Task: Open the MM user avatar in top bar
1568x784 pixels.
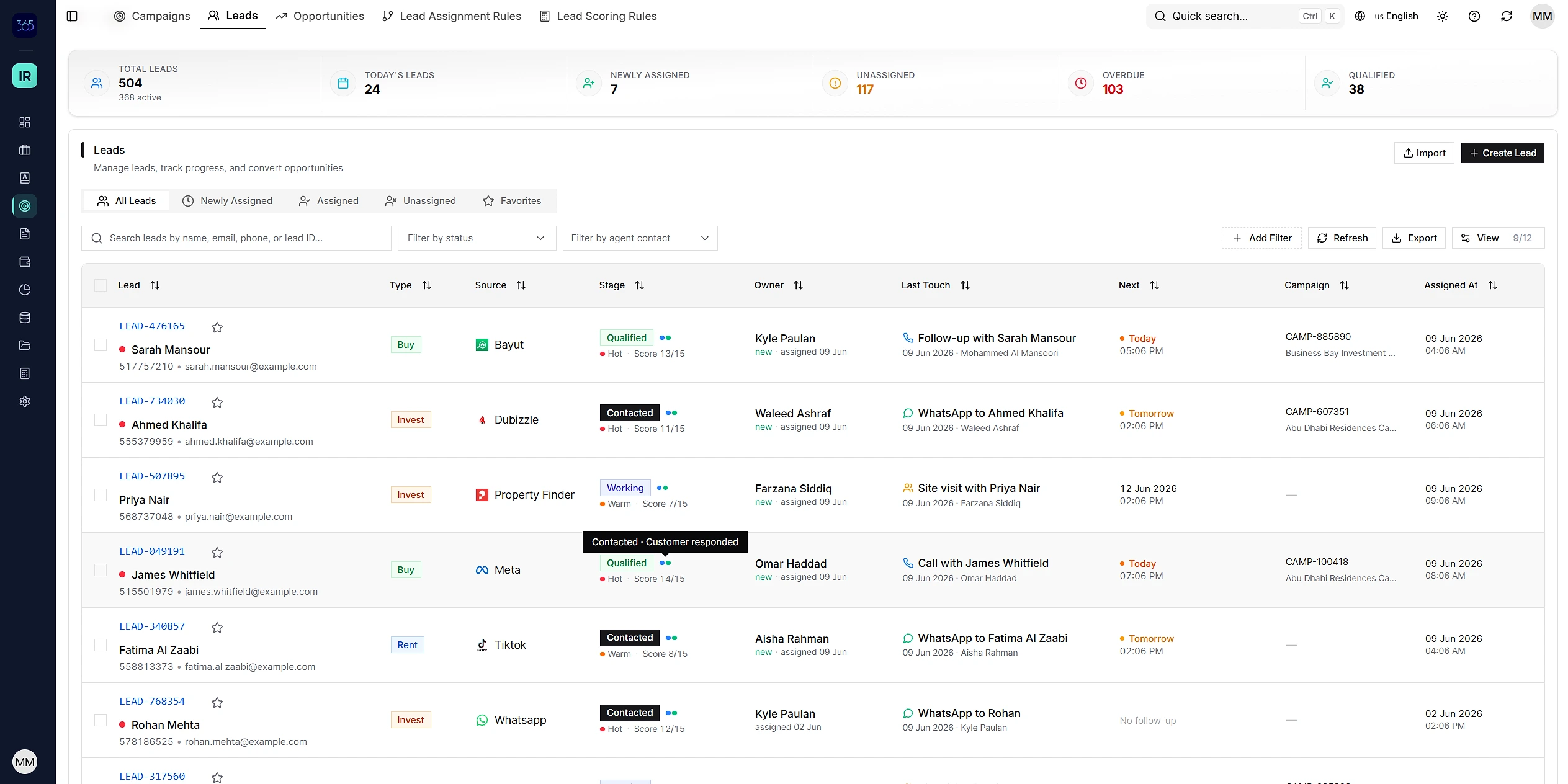Action: click(x=1542, y=16)
